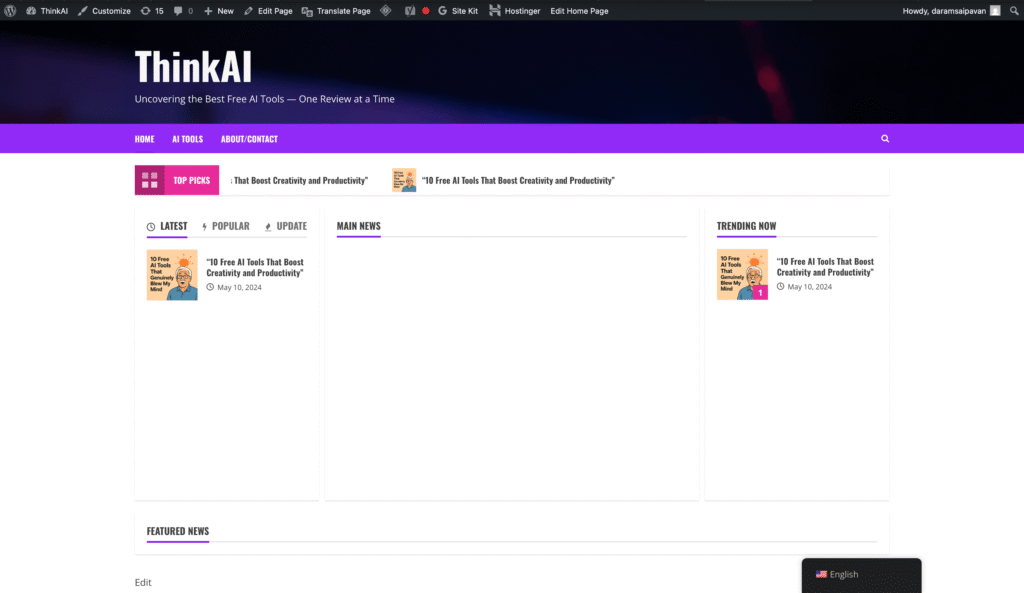Open Translate Page in admin bar
This screenshot has height=593, width=1024.
[336, 10]
